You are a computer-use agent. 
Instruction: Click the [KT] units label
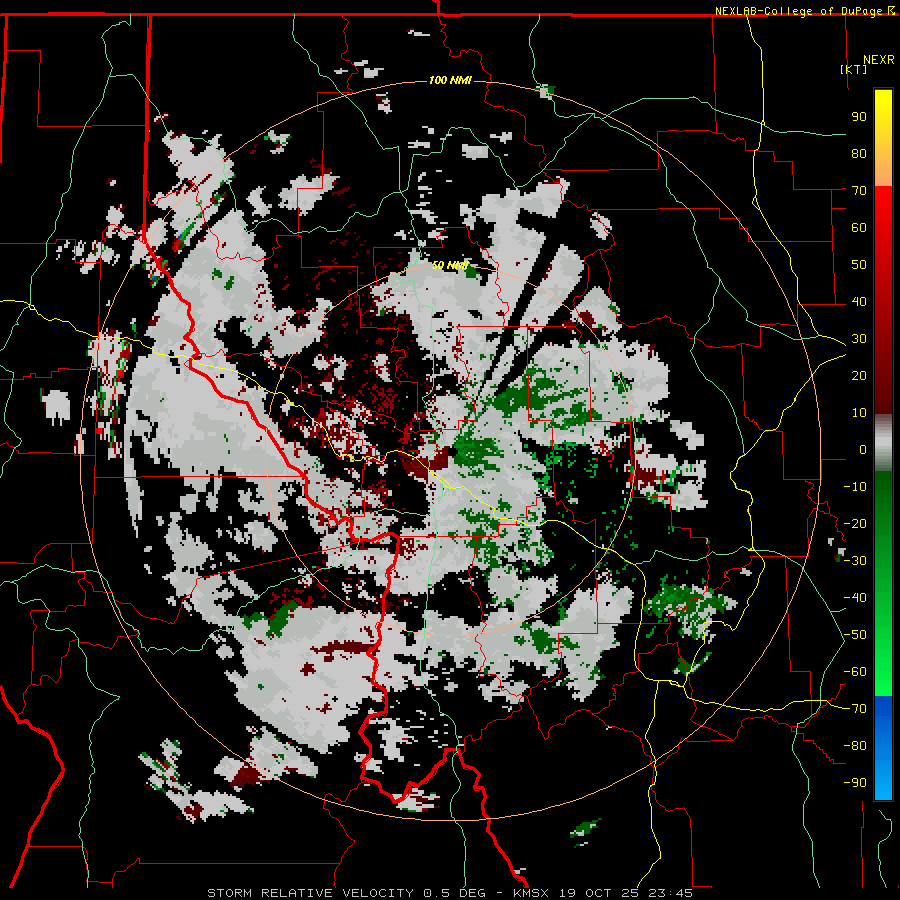(853, 69)
